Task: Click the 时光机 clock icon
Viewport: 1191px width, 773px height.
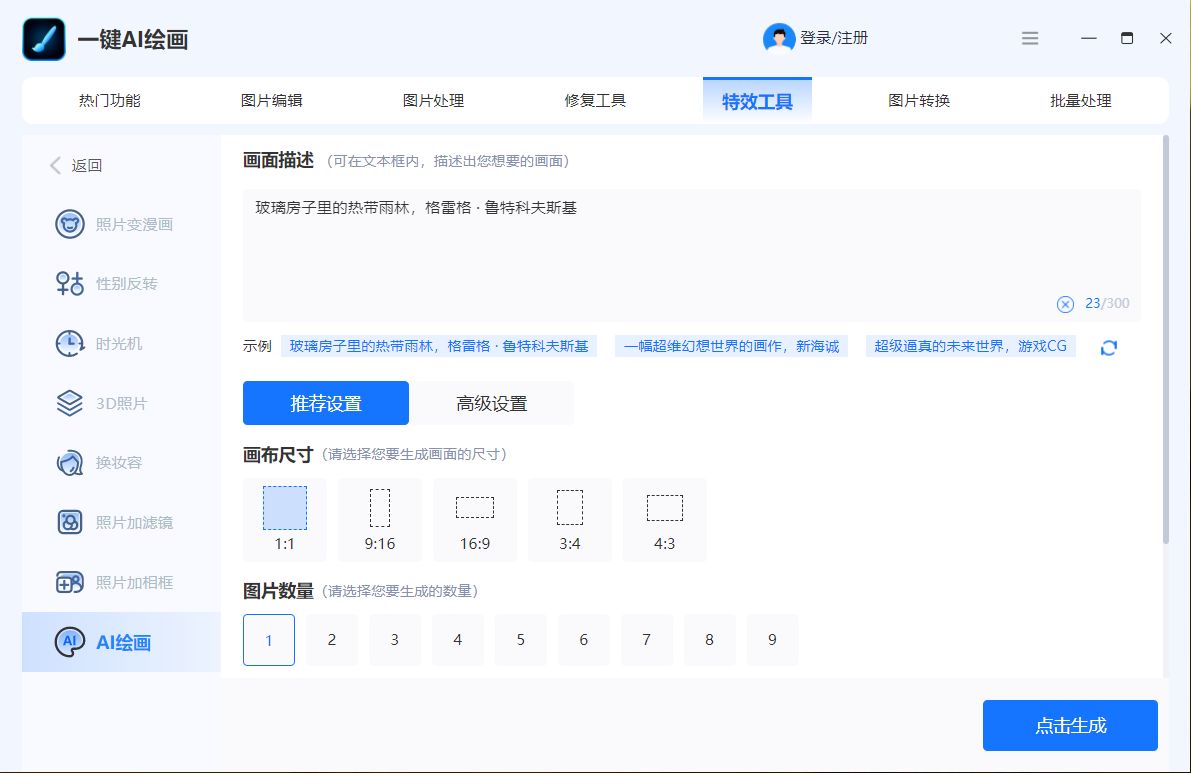Action: pyautogui.click(x=70, y=343)
